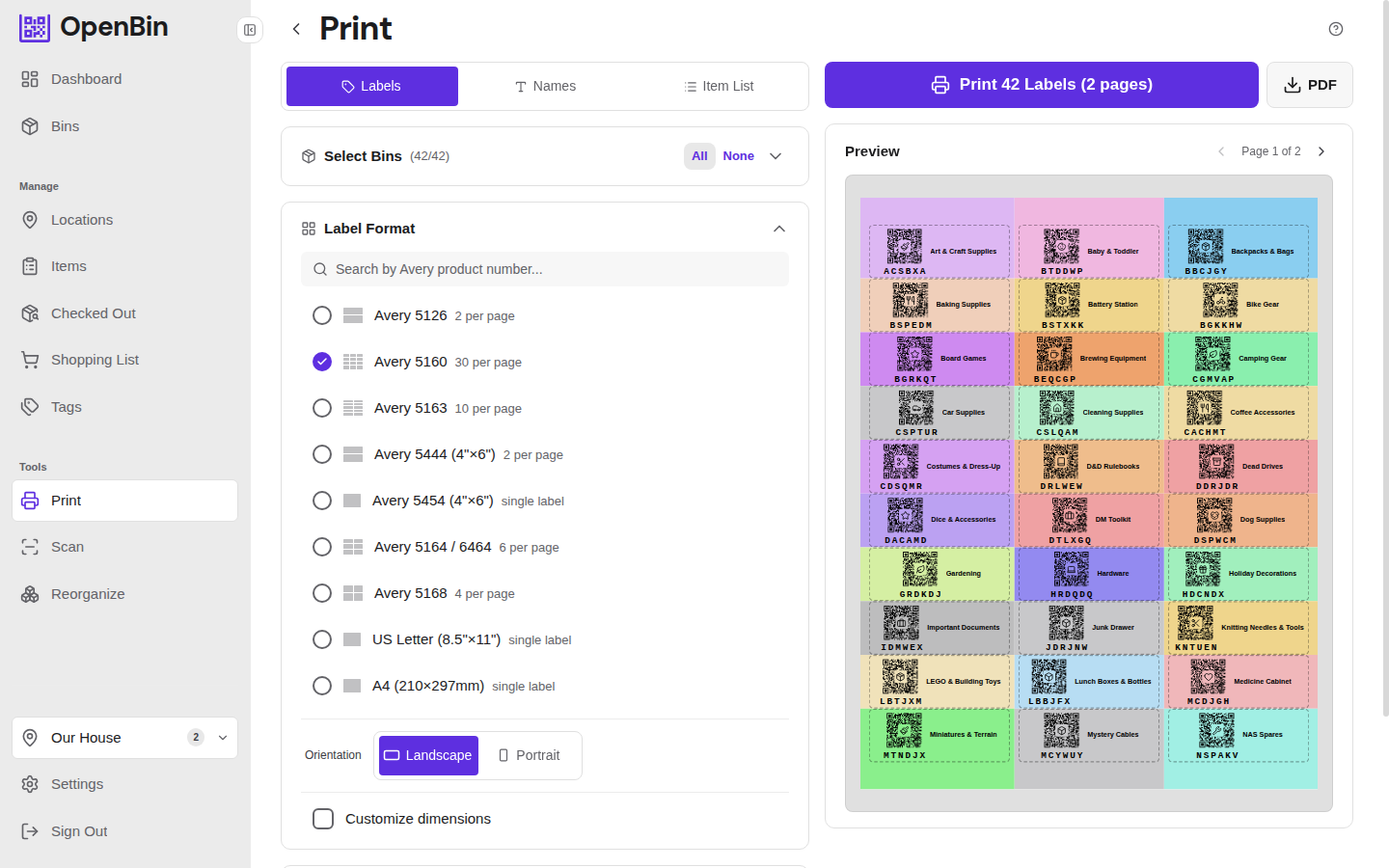Open the Scan tool

click(x=125, y=547)
